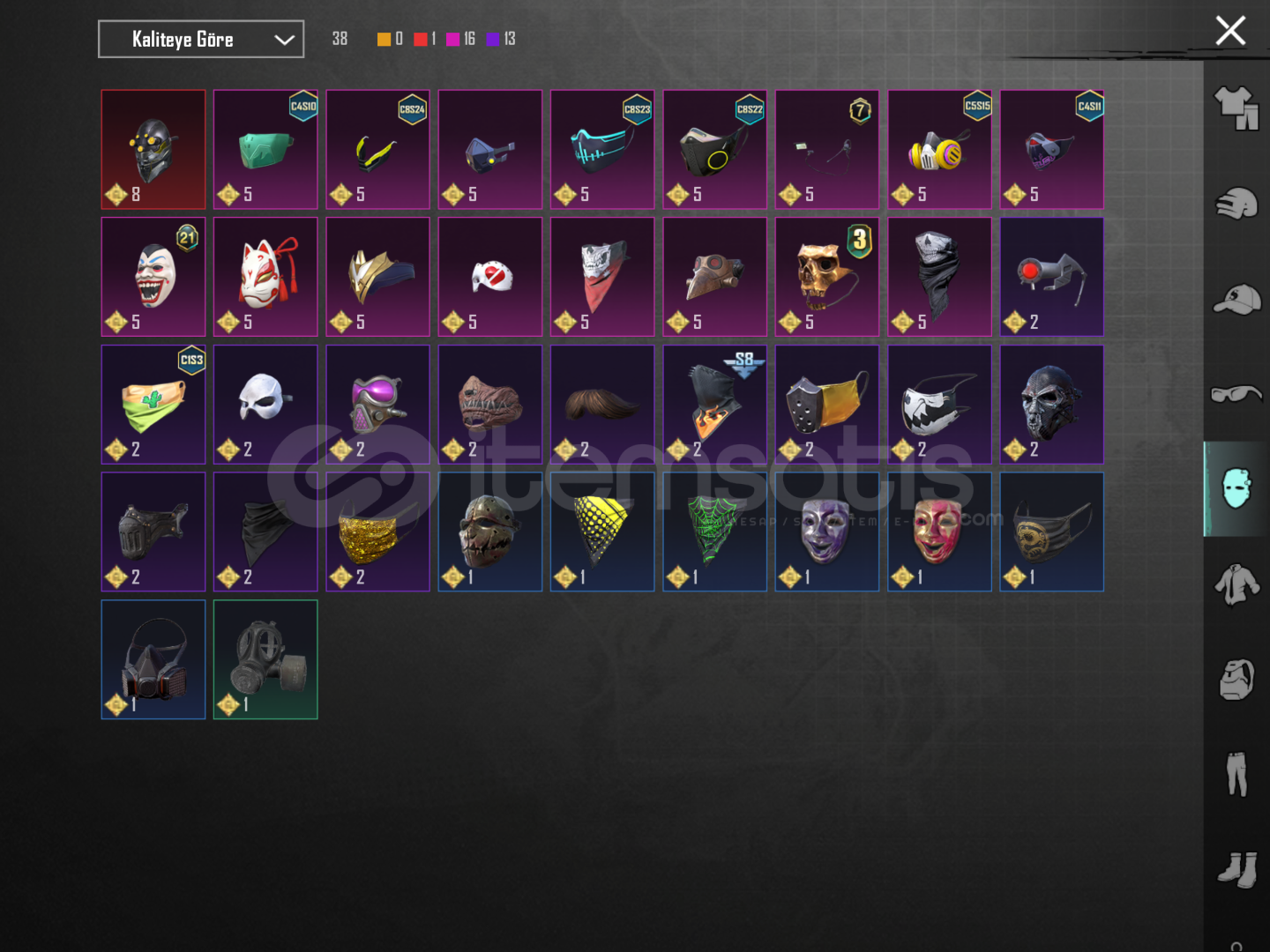
Task: Click the orange quality color counter
Action: click(x=390, y=39)
